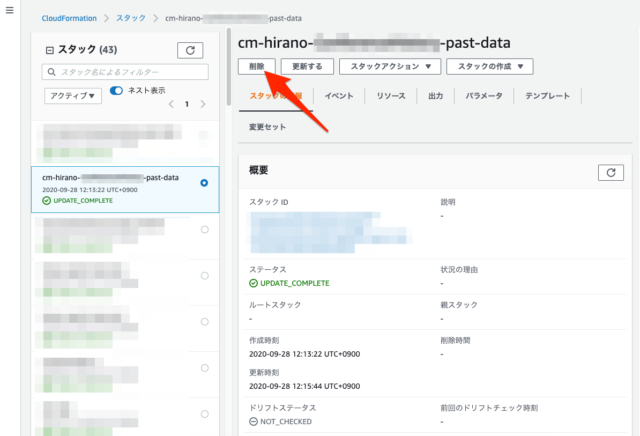Viewport: 640px width, 436px height.
Task: Expand the スタックアクション dropdown
Action: point(390,66)
